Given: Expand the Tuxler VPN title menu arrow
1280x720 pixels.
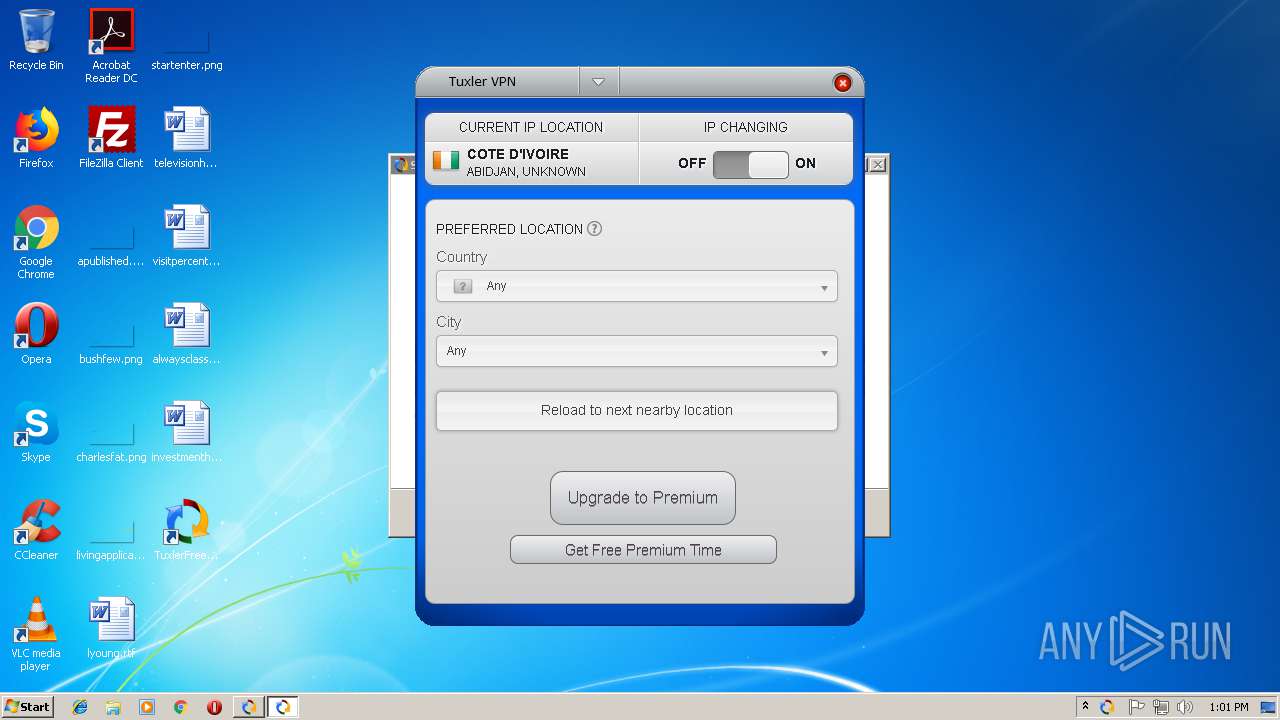Looking at the screenshot, I should pyautogui.click(x=598, y=82).
